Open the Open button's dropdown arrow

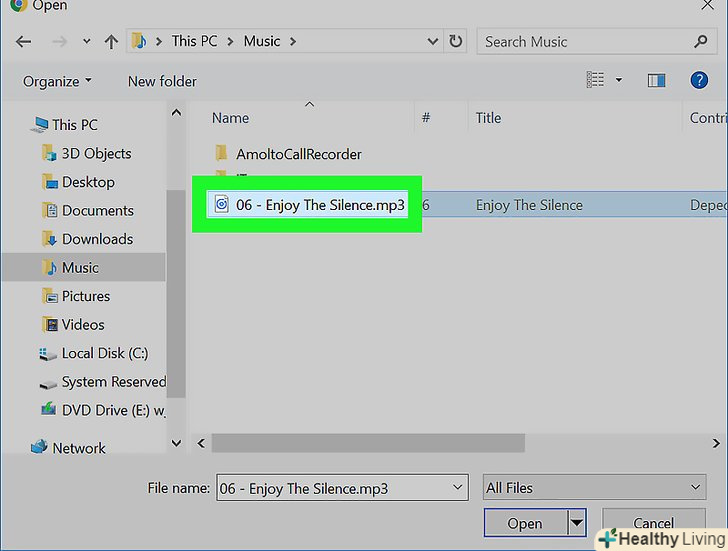[577, 523]
